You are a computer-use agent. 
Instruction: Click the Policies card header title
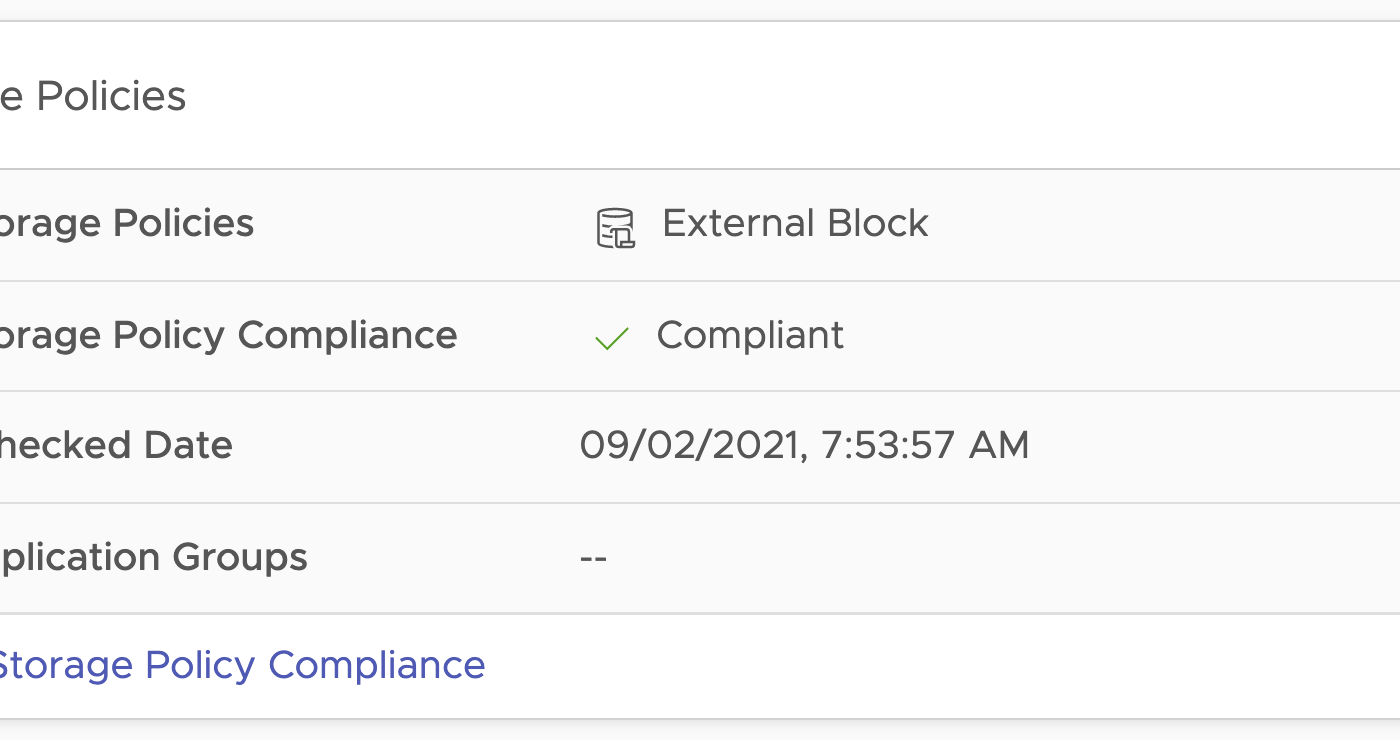point(93,97)
